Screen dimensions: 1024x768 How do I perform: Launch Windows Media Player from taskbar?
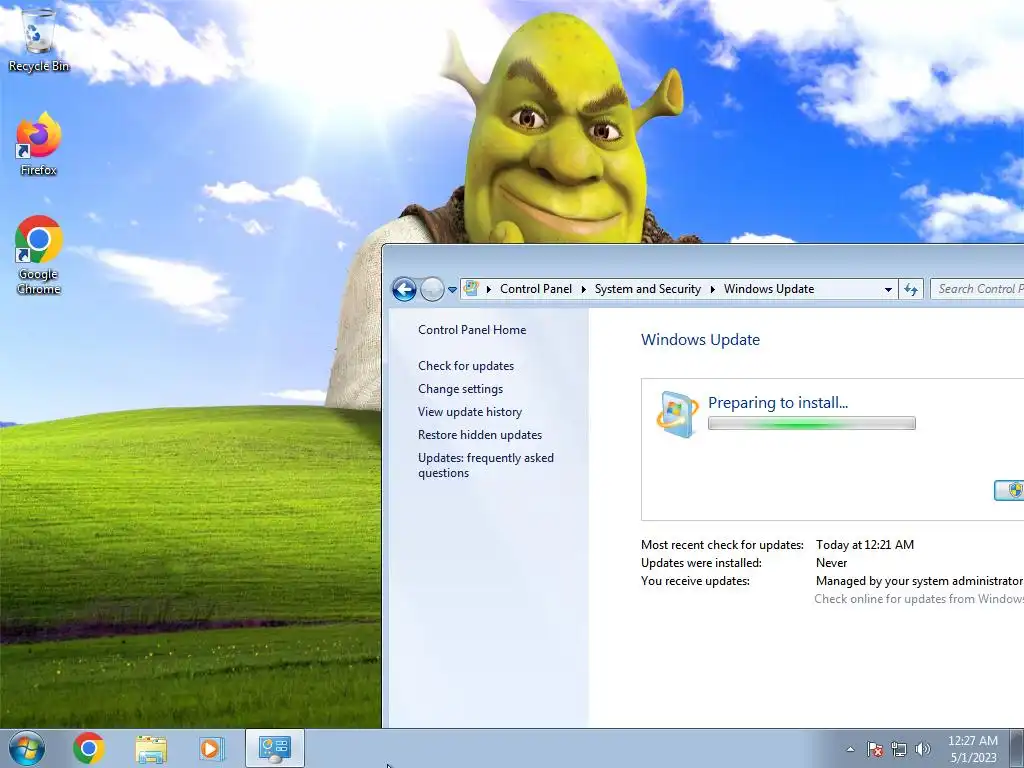coord(212,748)
